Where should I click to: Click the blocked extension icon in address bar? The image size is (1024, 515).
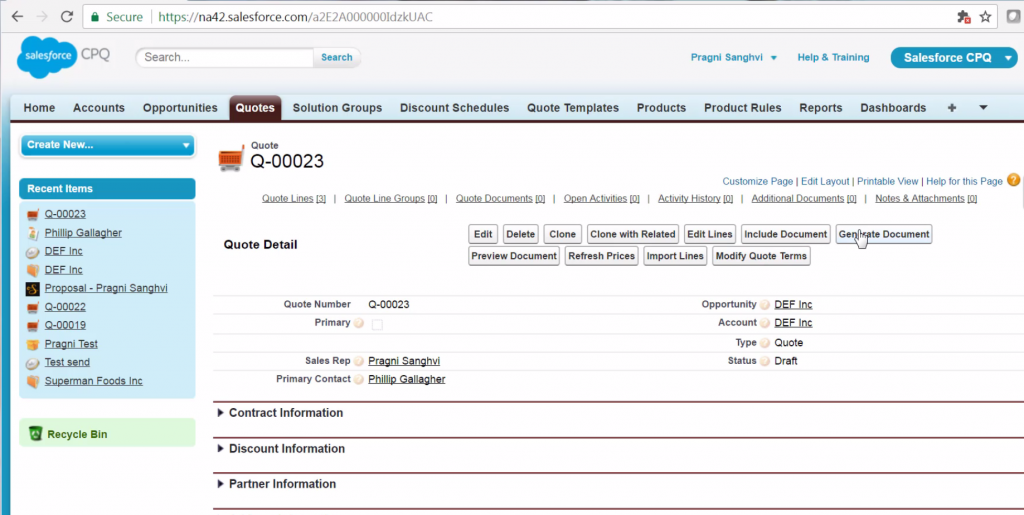pyautogui.click(x=964, y=17)
